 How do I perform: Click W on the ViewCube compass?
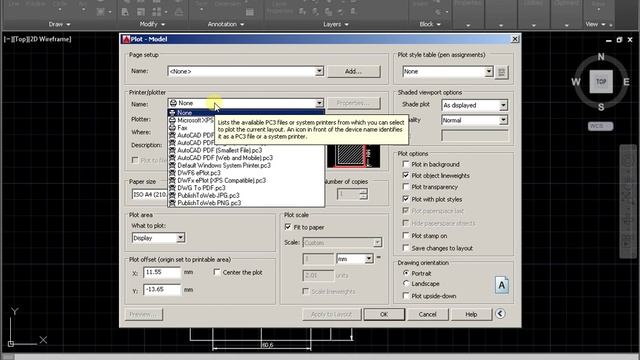point(576,82)
